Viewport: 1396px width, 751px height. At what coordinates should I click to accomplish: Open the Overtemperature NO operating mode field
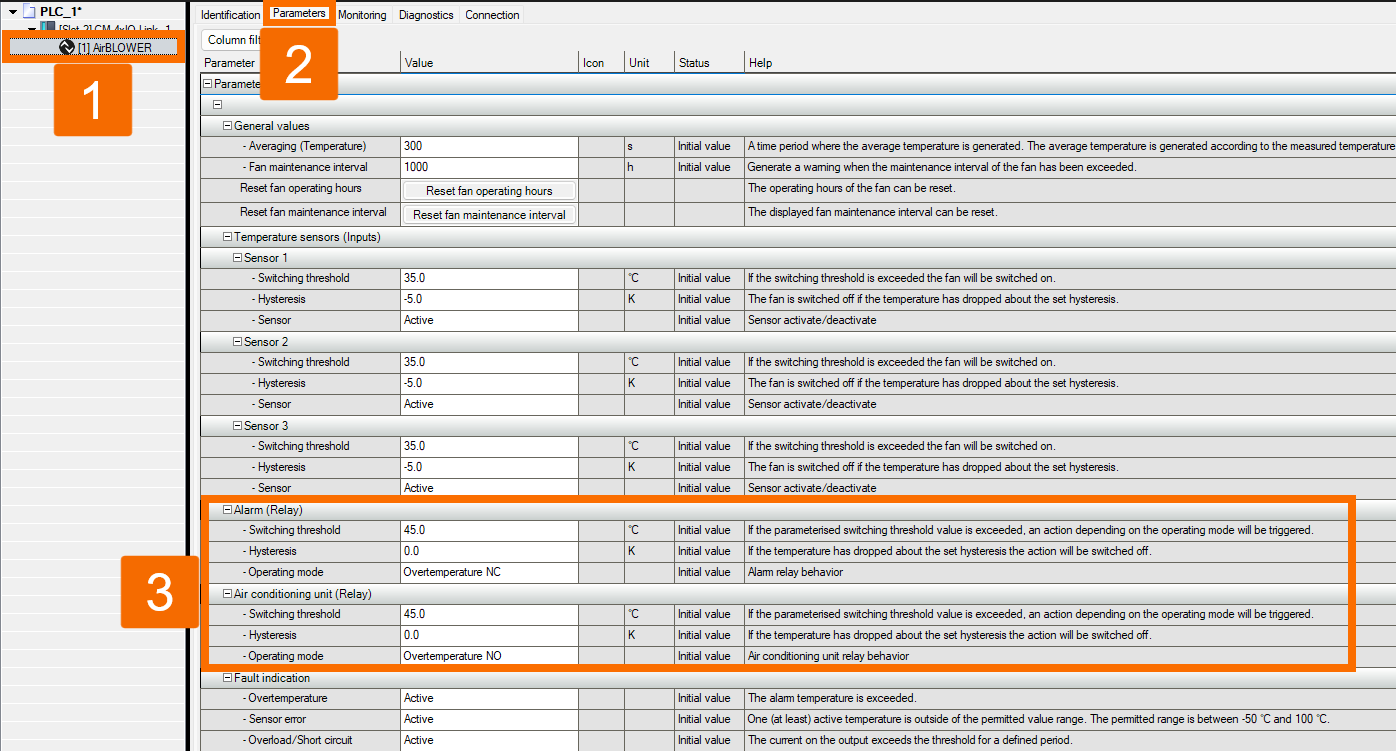489,656
